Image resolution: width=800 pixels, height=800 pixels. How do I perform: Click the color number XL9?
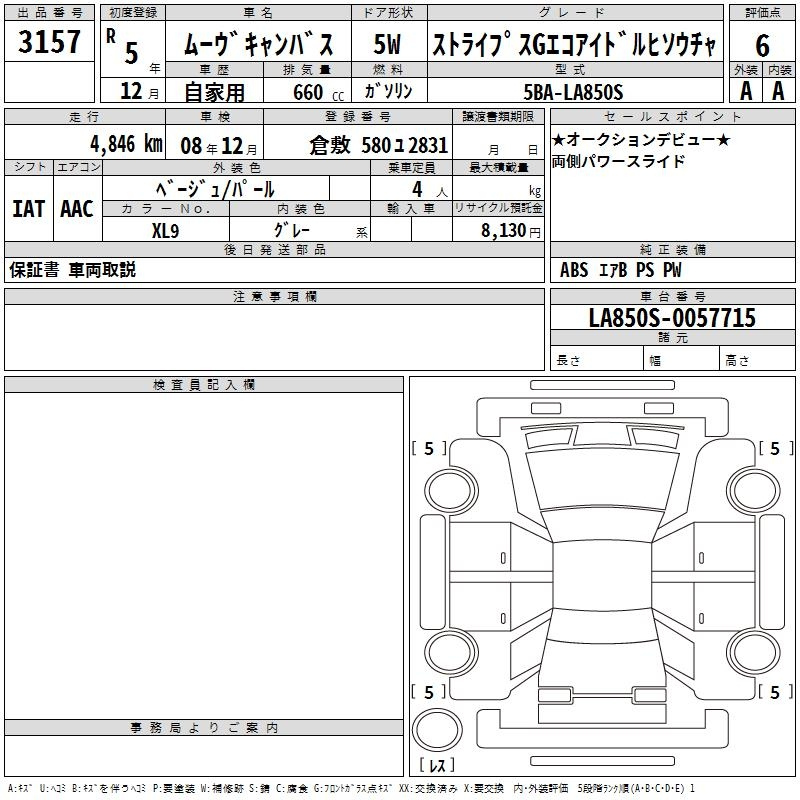[166, 229]
